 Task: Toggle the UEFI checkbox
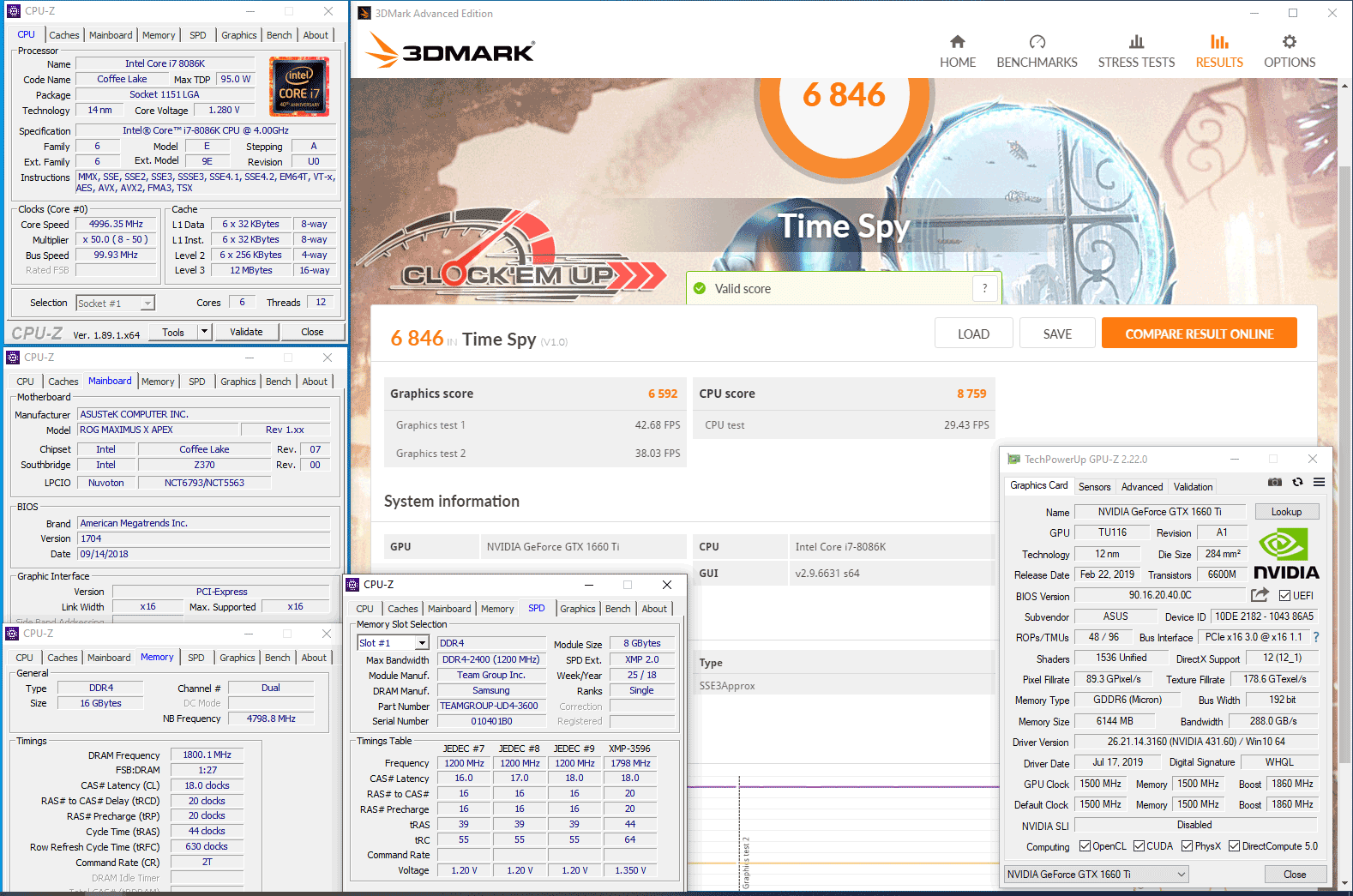click(x=1284, y=596)
